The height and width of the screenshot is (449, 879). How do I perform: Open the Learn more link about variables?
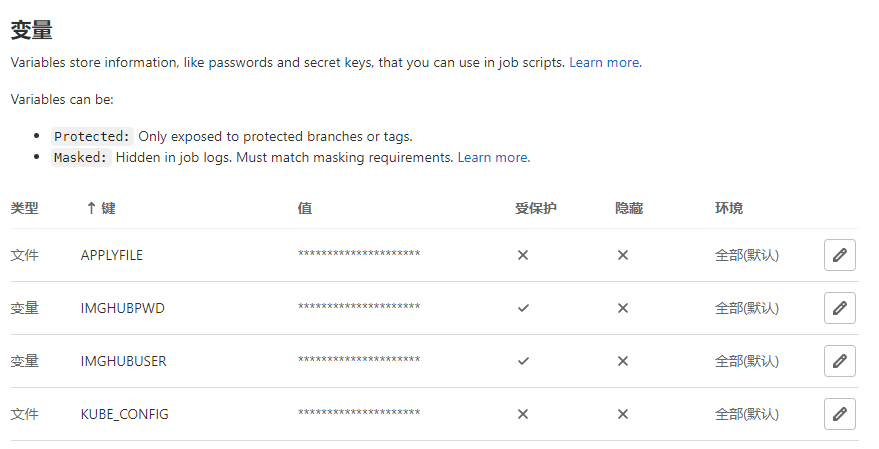(x=604, y=62)
